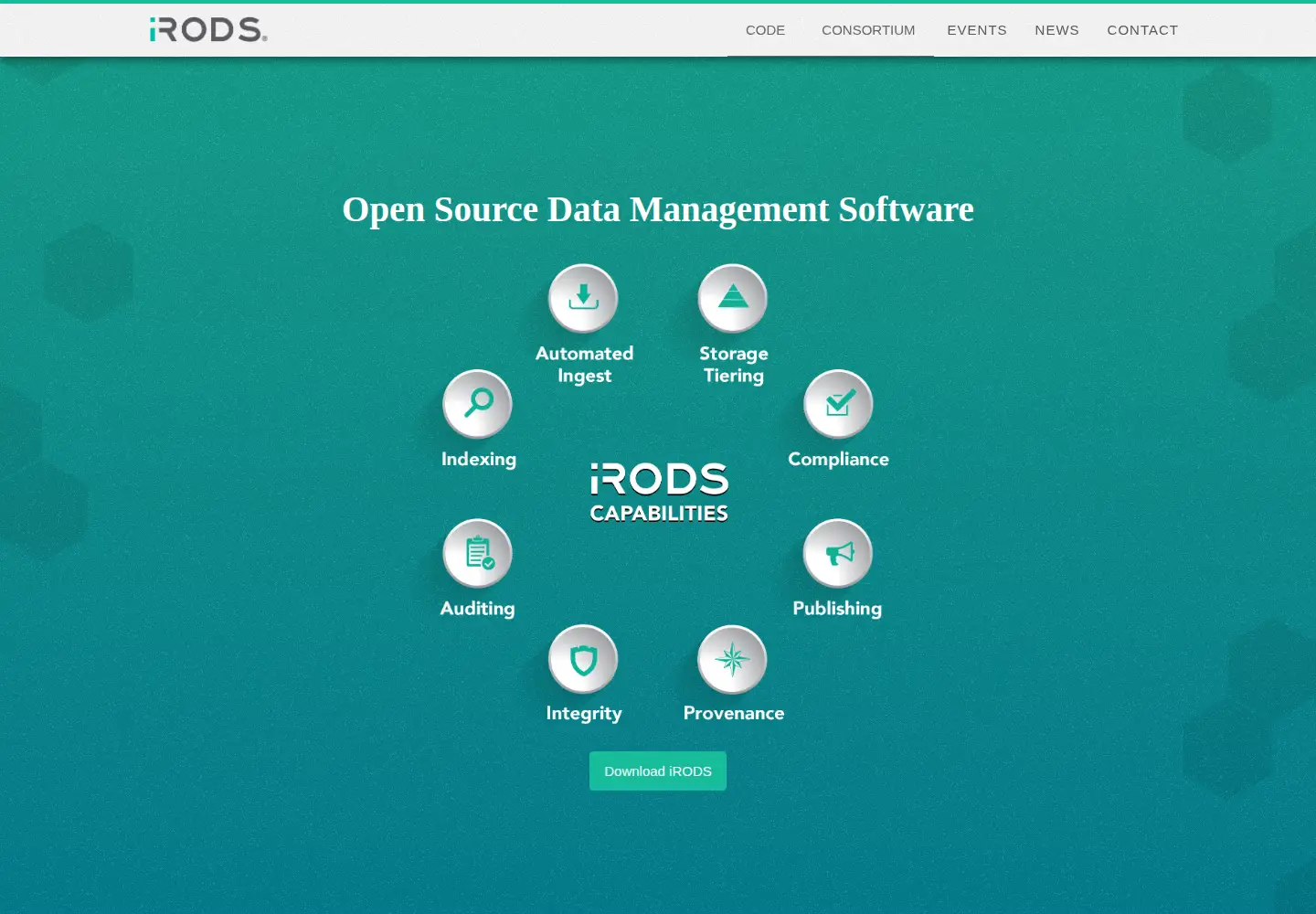Open the Compliance checkmark icon
The image size is (1316, 914).
pyautogui.click(x=839, y=404)
